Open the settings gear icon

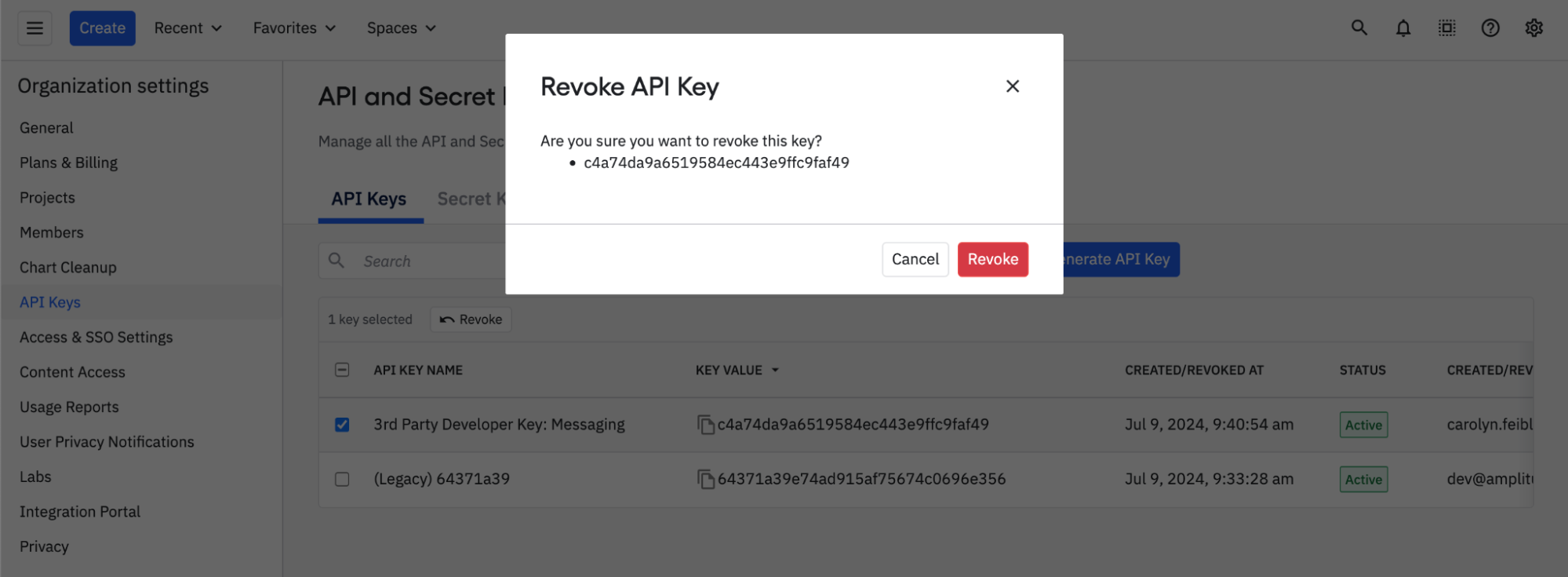[1534, 28]
